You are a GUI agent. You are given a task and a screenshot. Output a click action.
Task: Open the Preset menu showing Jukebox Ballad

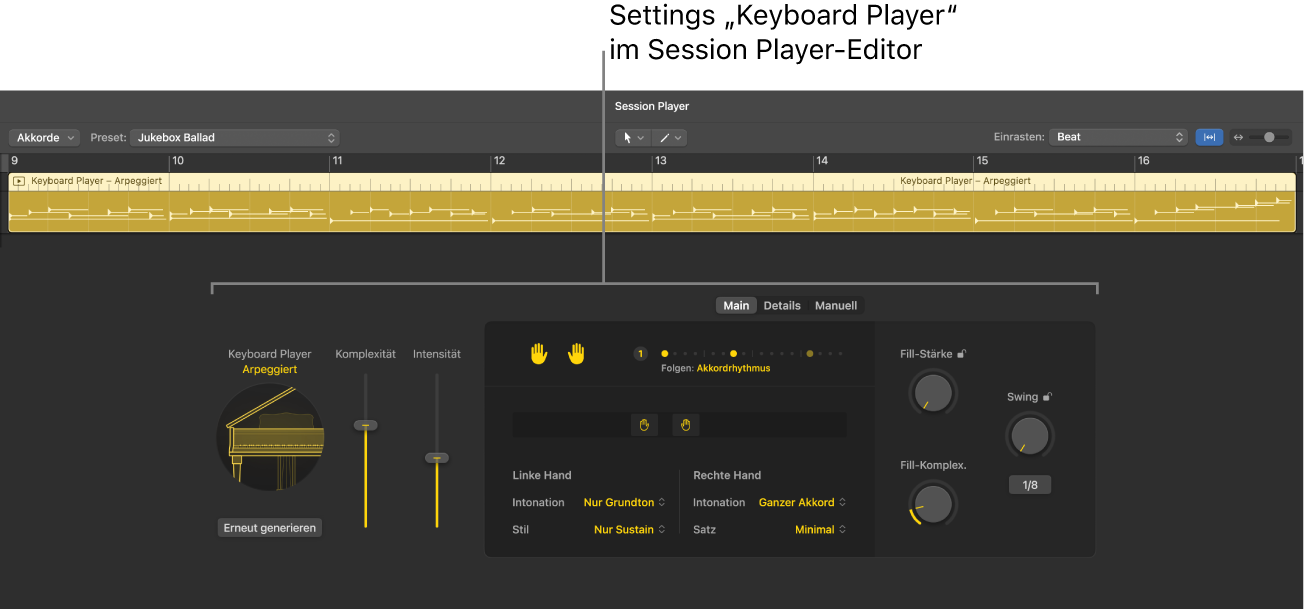click(x=234, y=137)
